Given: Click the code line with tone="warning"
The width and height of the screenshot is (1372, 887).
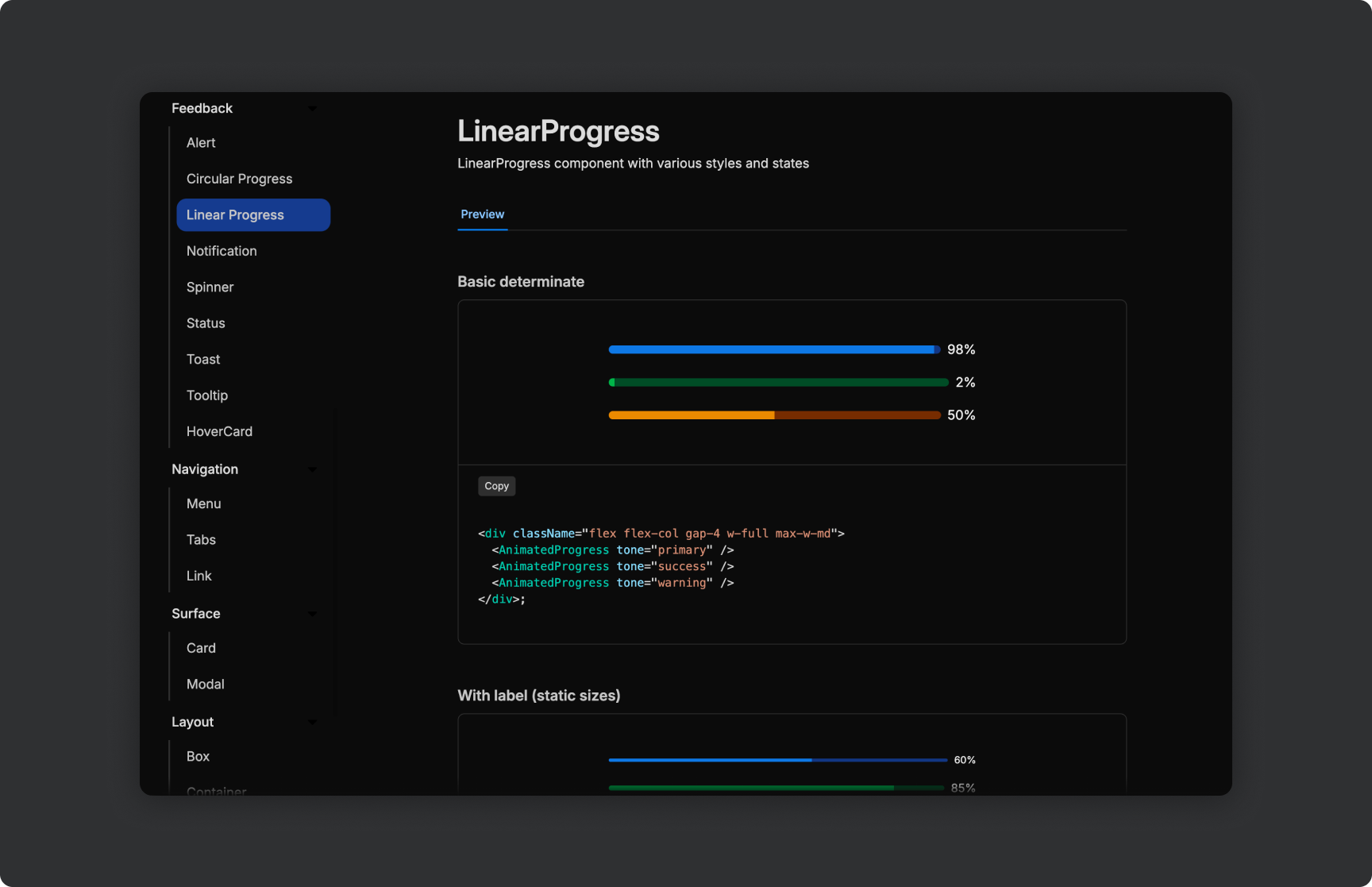Looking at the screenshot, I should click(613, 583).
